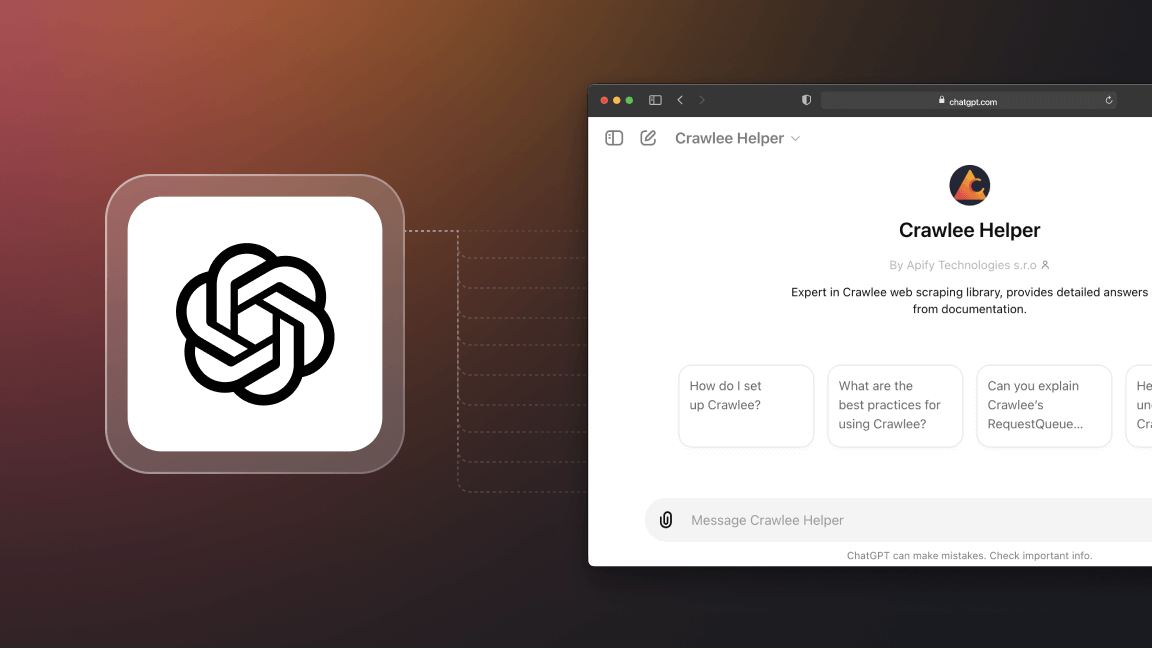The width and height of the screenshot is (1152, 649).
Task: Start a new chat with the compose icon
Action: (x=648, y=137)
